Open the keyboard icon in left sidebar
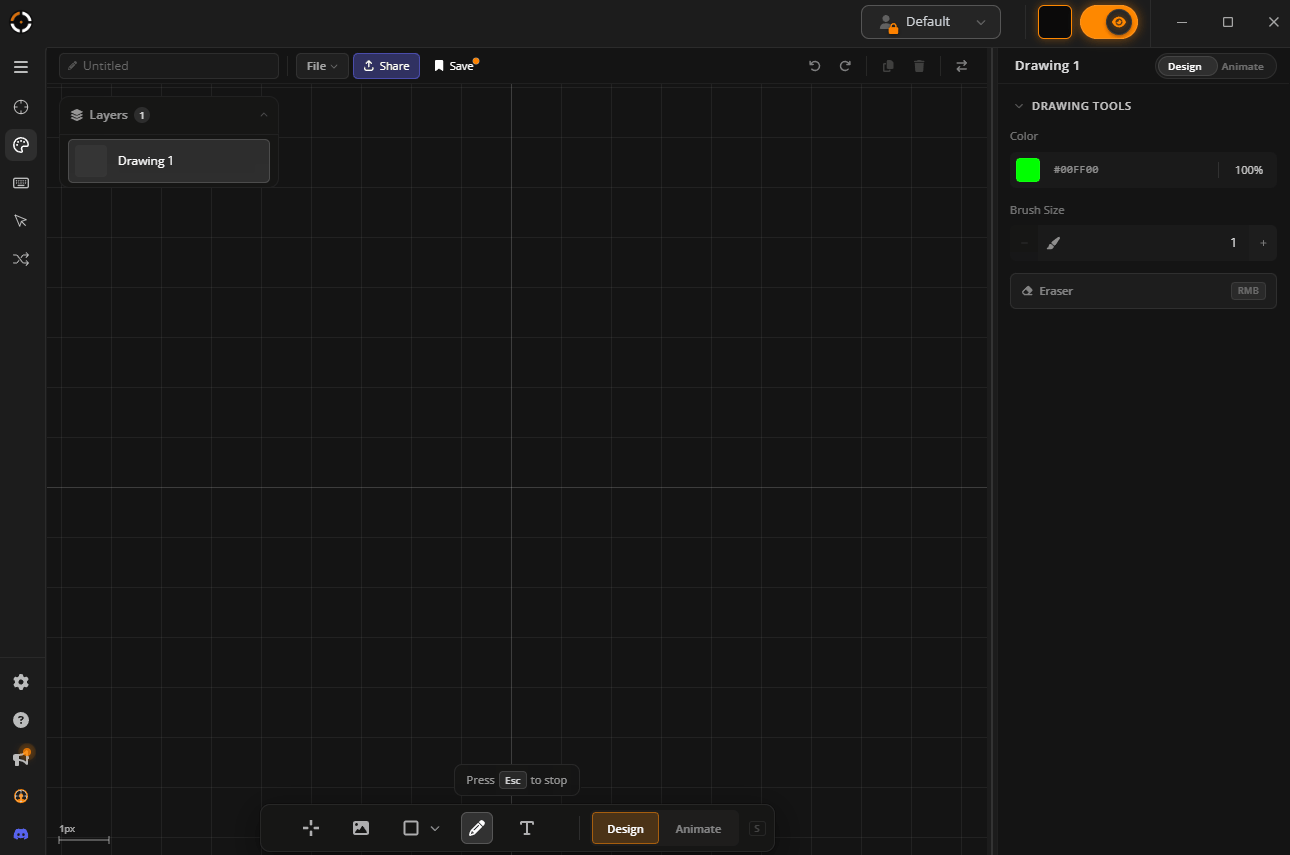The width and height of the screenshot is (1290, 855). click(21, 183)
